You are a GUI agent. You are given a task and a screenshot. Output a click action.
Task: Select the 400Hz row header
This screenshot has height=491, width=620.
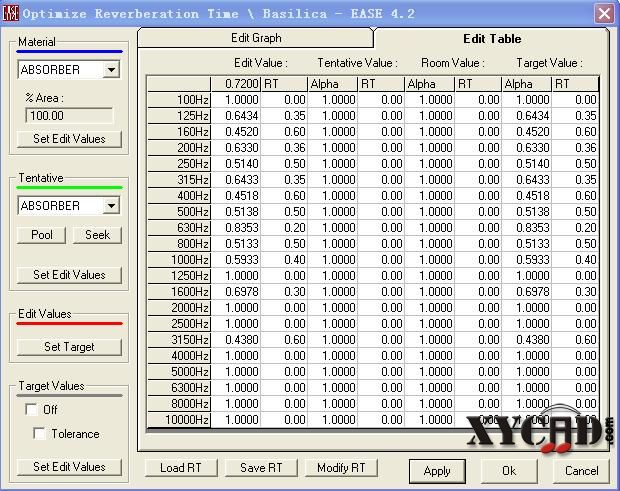tap(179, 196)
